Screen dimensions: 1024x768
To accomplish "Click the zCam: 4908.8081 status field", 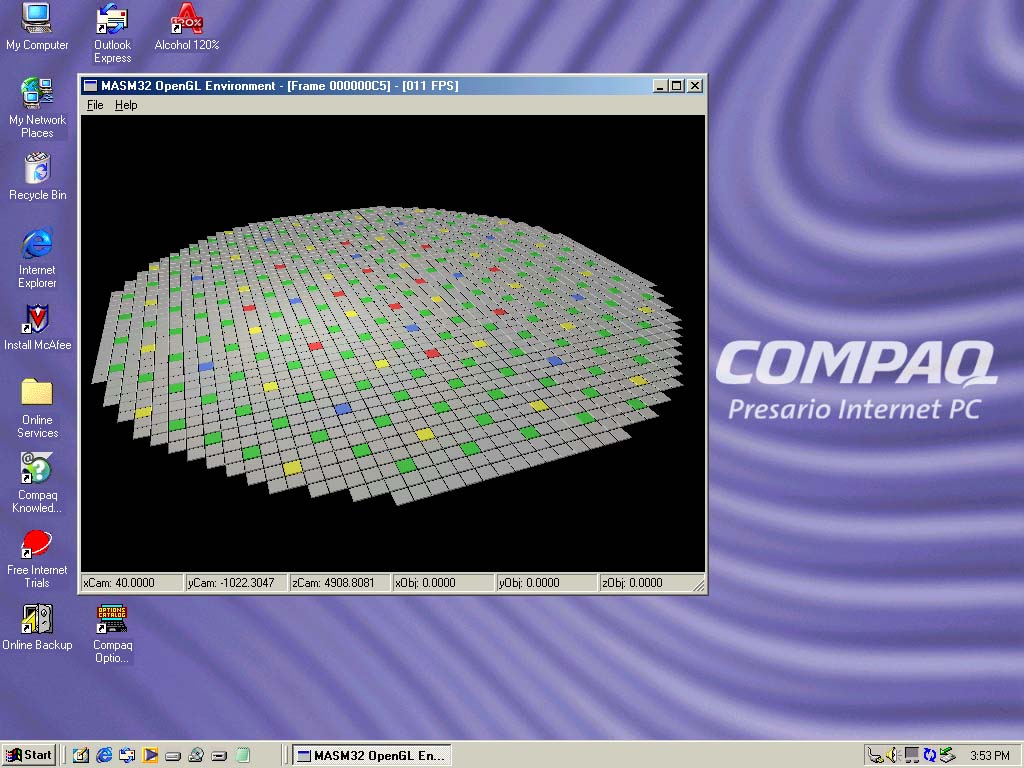I will 340,583.
